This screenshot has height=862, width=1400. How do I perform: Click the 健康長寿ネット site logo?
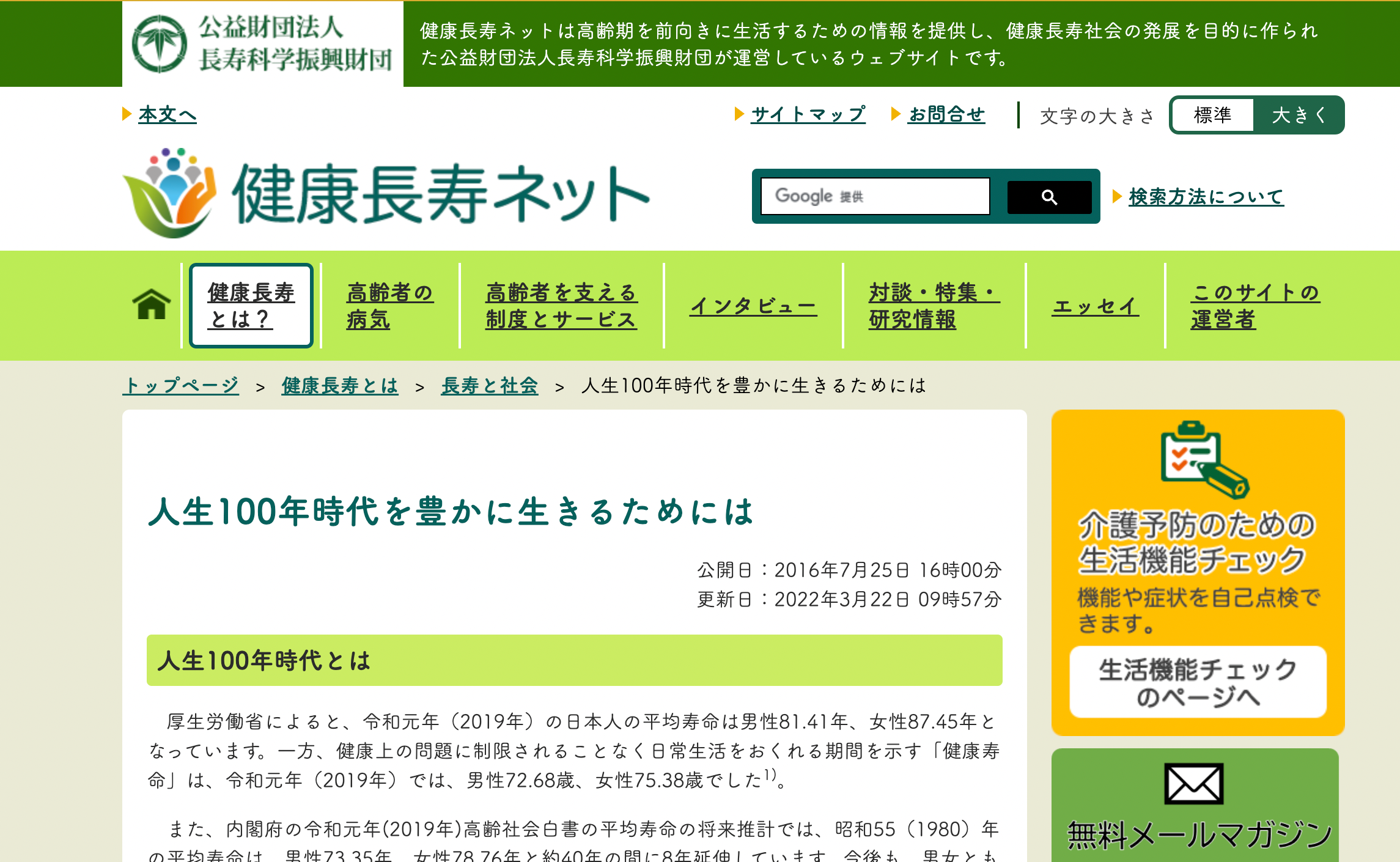(386, 194)
